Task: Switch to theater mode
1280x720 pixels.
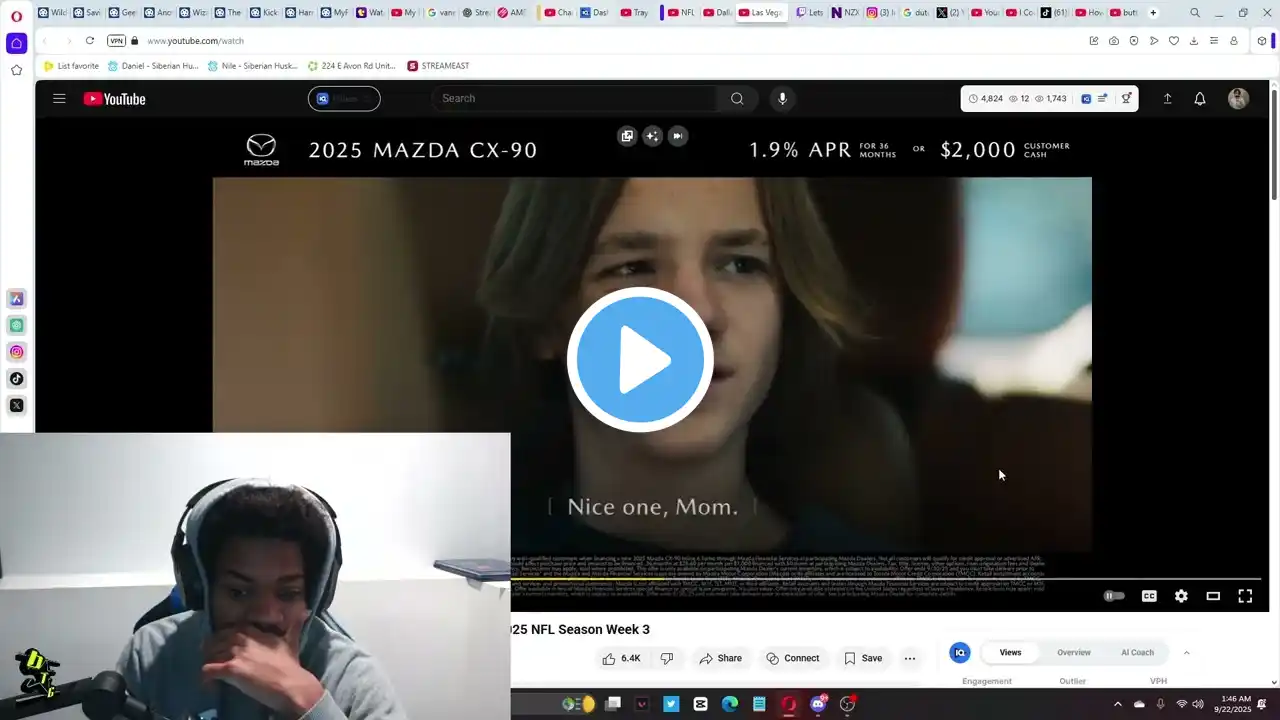Action: [1213, 596]
